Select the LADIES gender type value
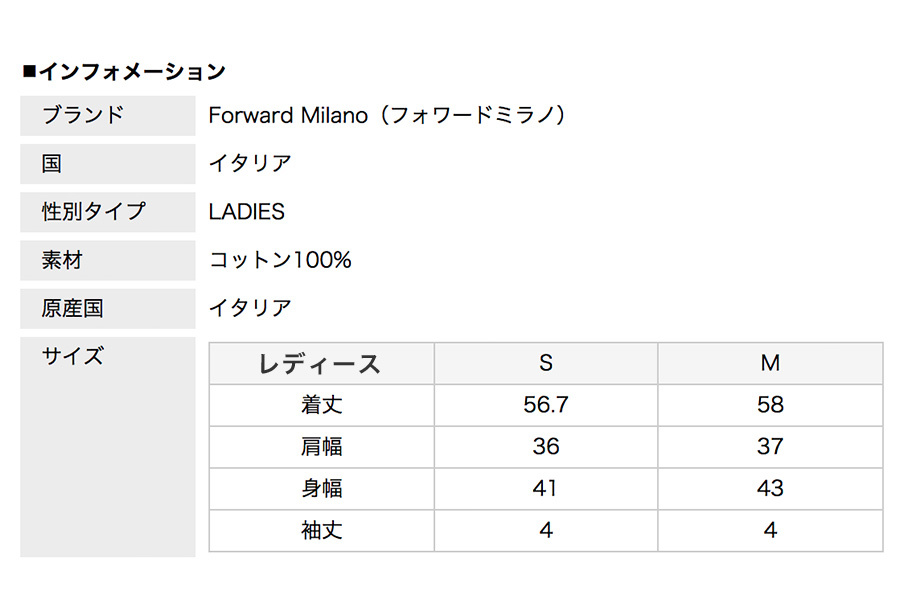Viewport: 900px width, 600px height. point(247,212)
